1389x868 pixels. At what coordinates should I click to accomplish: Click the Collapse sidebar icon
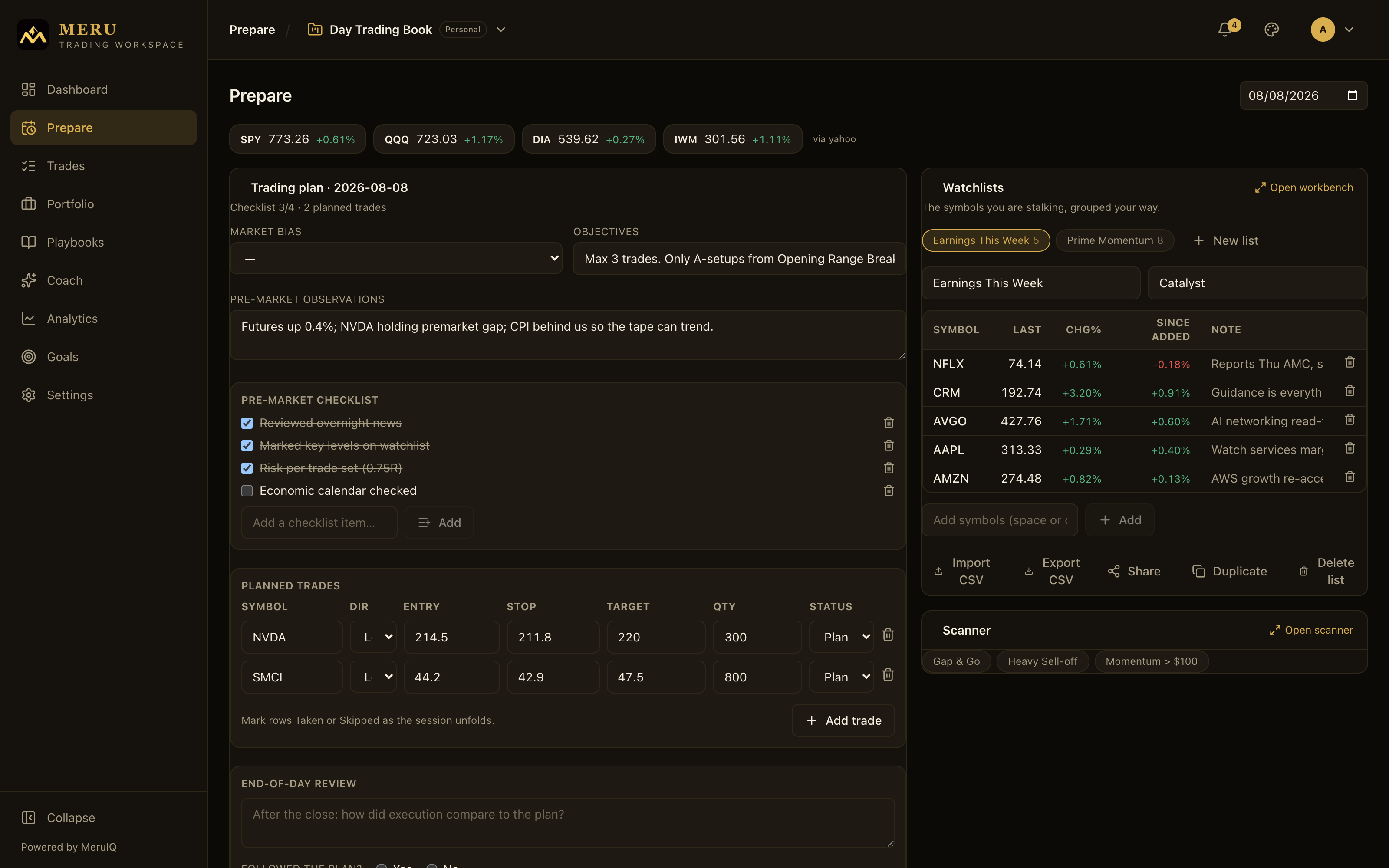[x=28, y=818]
